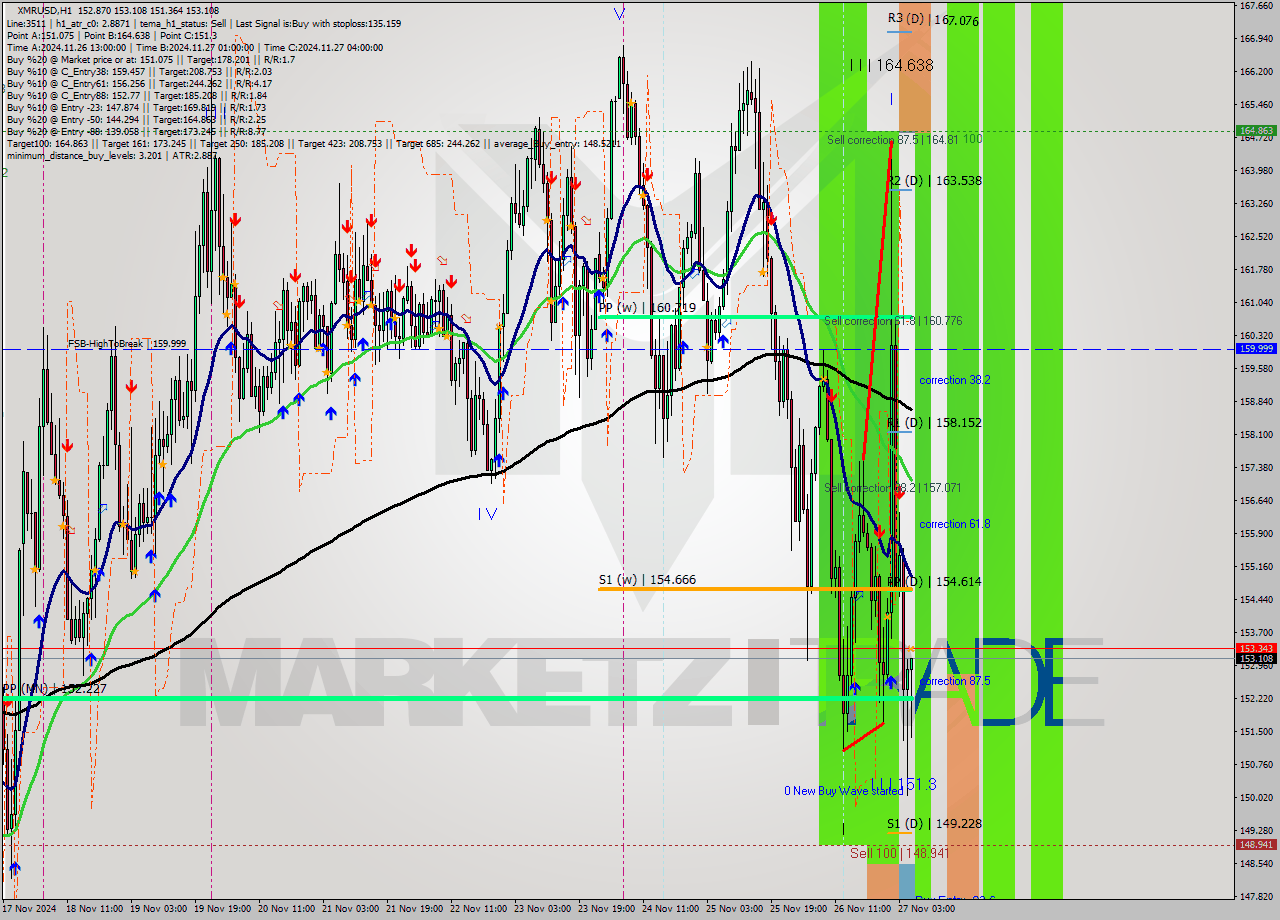Select the blue correction 87.5 label
This screenshot has height=920, width=1280.
point(955,681)
